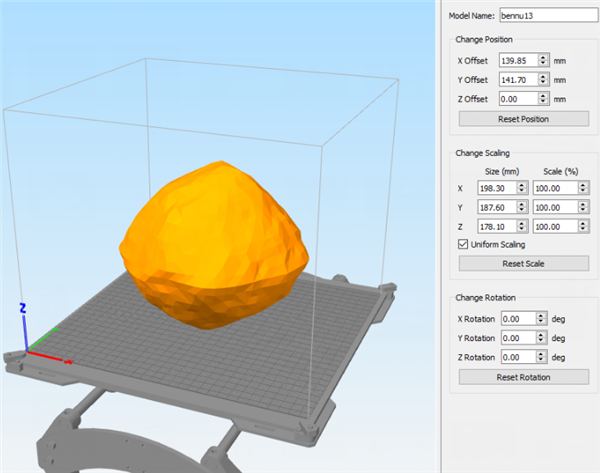600x473 pixels.
Task: Click the Y Offset spinner arrows
Action: coord(543,80)
